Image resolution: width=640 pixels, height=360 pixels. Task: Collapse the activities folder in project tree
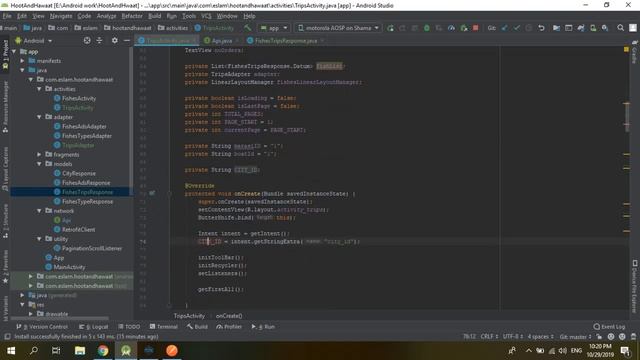pos(39,89)
